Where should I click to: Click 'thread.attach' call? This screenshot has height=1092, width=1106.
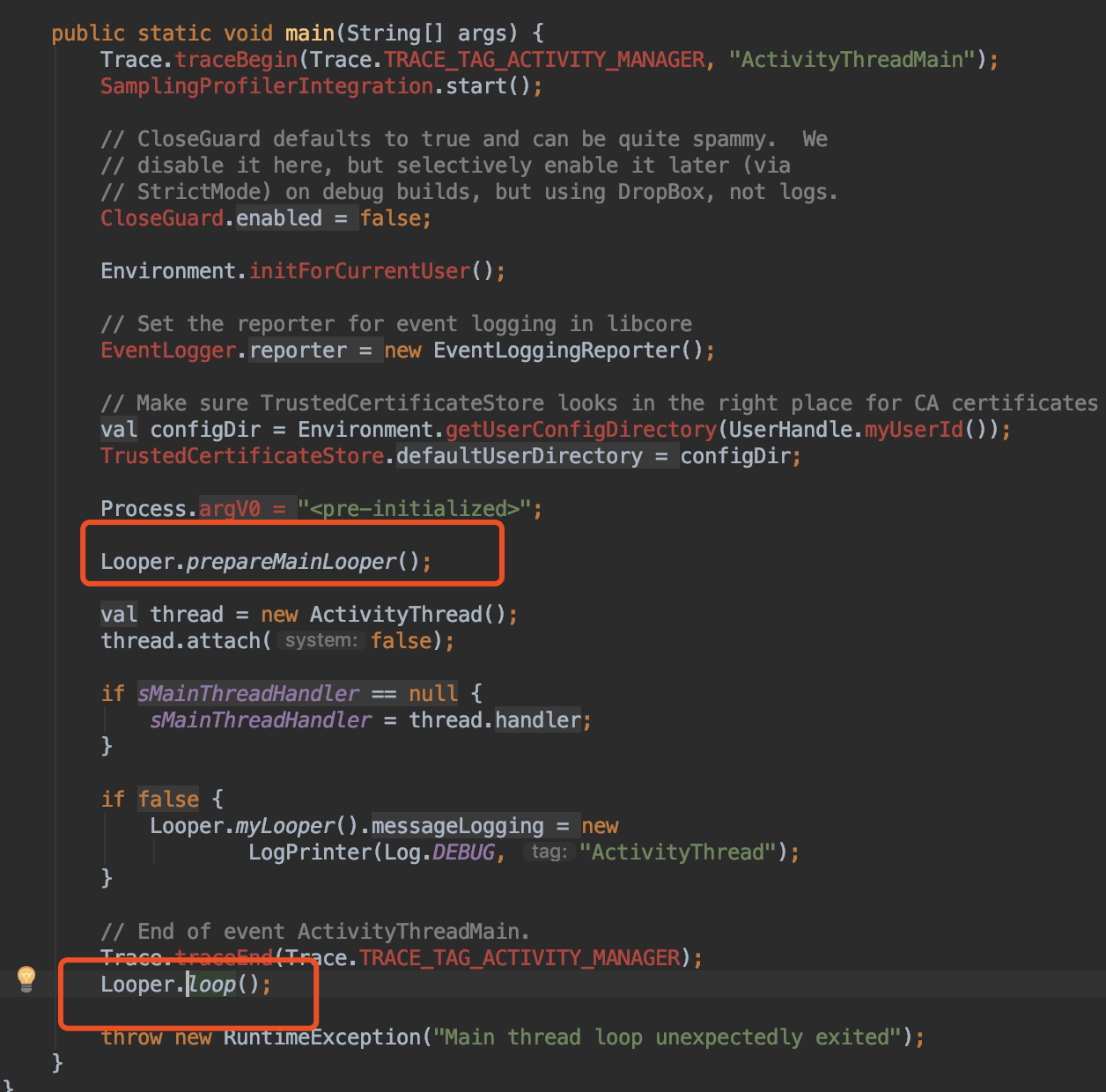tap(181, 641)
